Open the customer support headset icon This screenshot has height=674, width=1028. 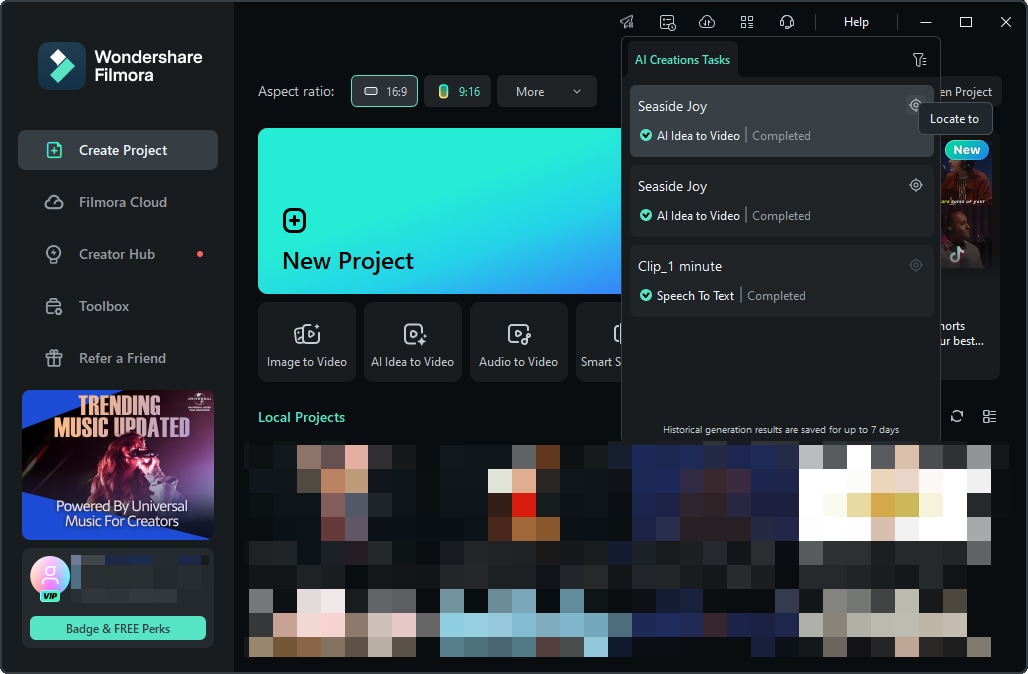point(787,22)
